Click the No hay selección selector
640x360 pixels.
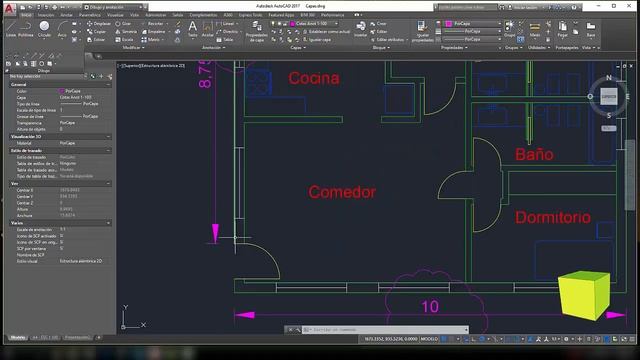point(47,76)
